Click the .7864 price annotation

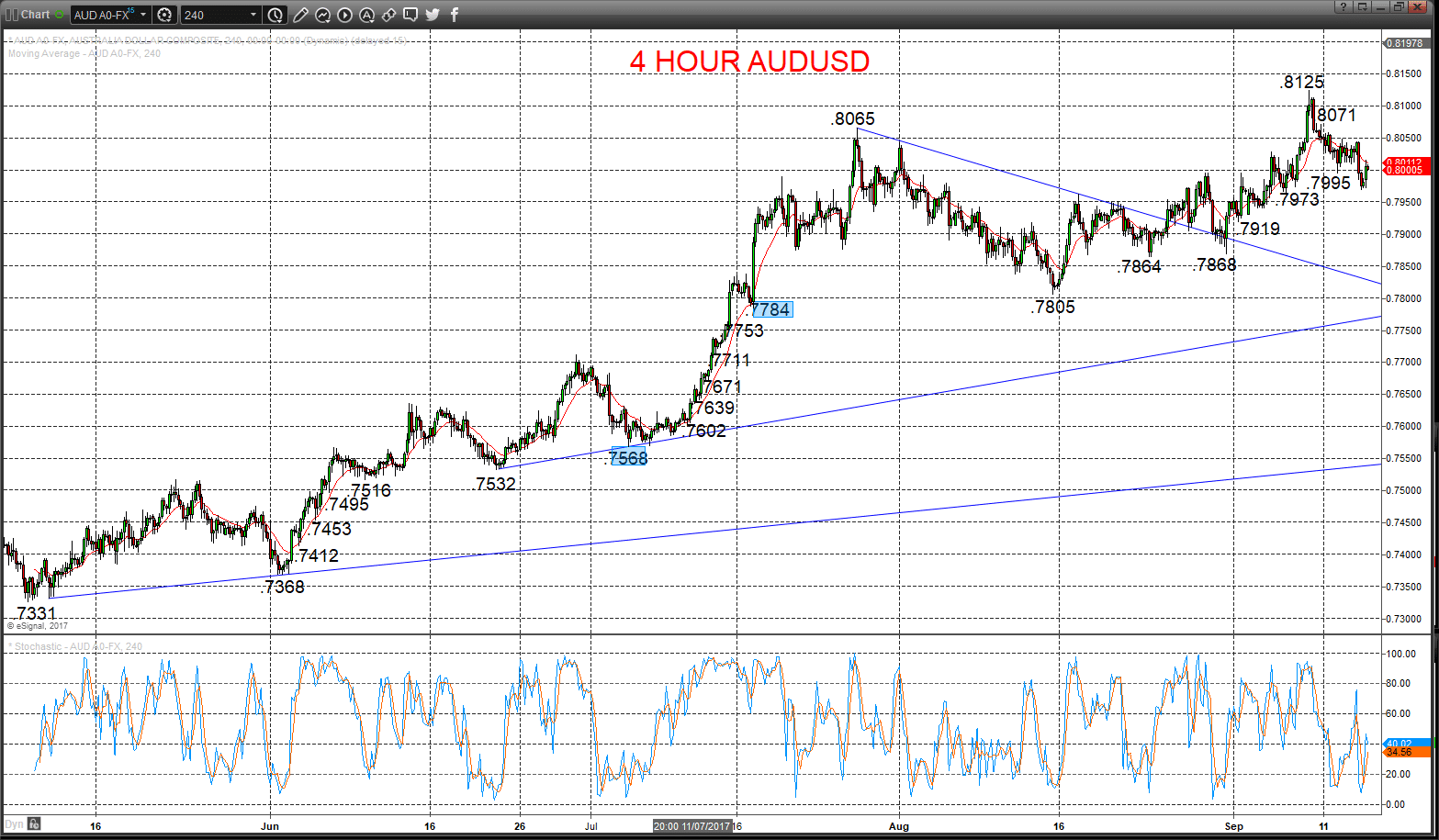click(1139, 266)
